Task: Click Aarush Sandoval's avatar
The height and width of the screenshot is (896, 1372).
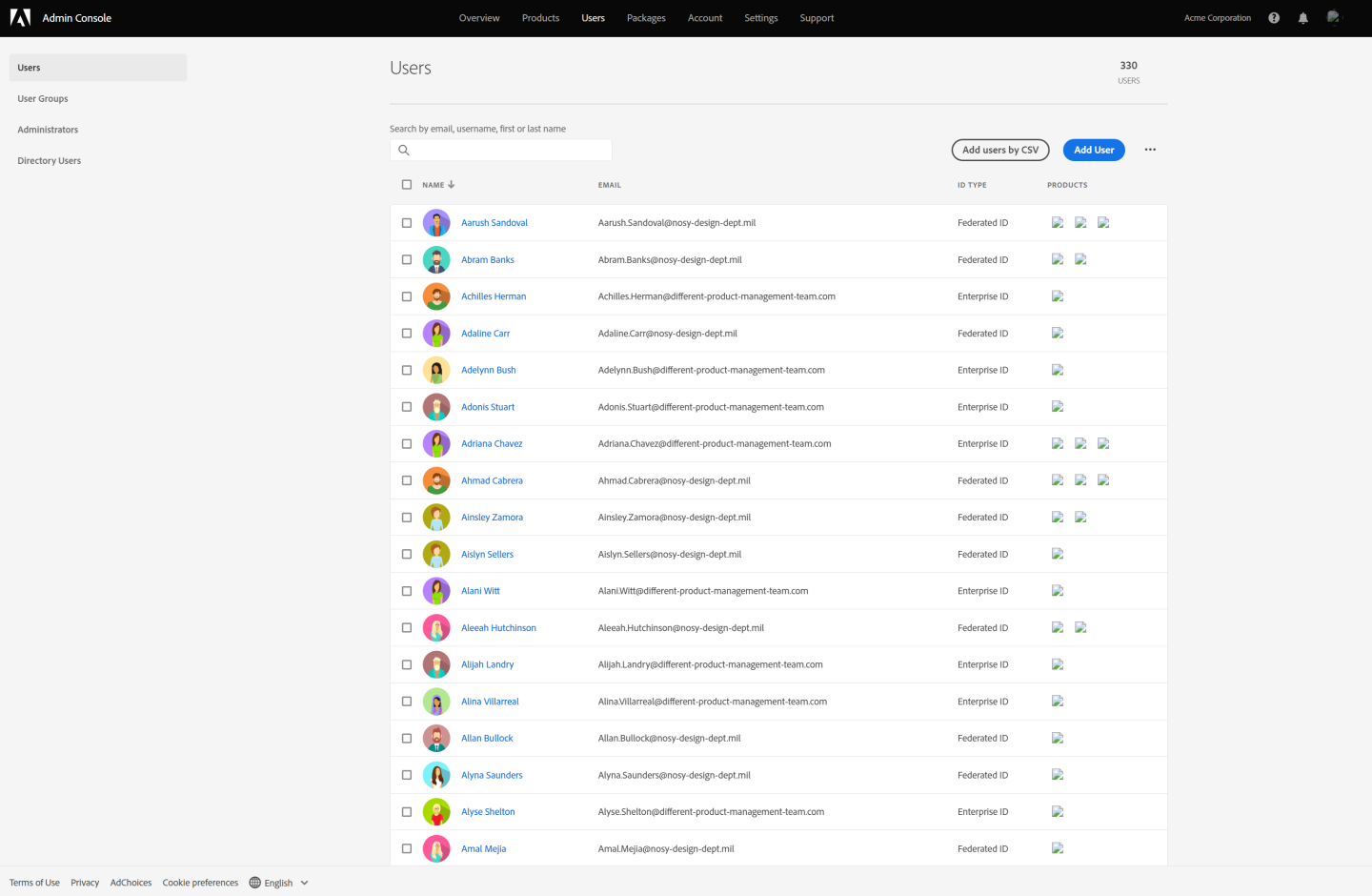Action: 436,223
